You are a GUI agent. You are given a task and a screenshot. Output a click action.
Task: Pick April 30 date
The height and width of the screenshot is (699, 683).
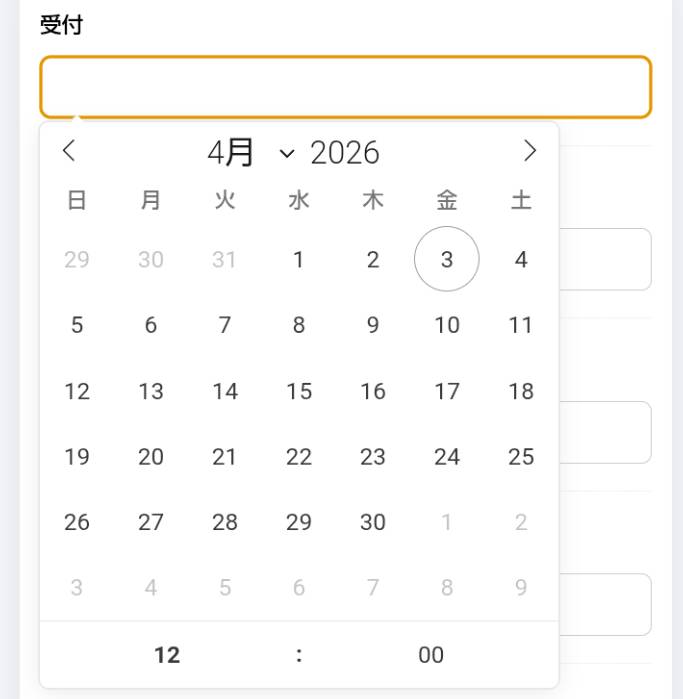click(x=372, y=522)
